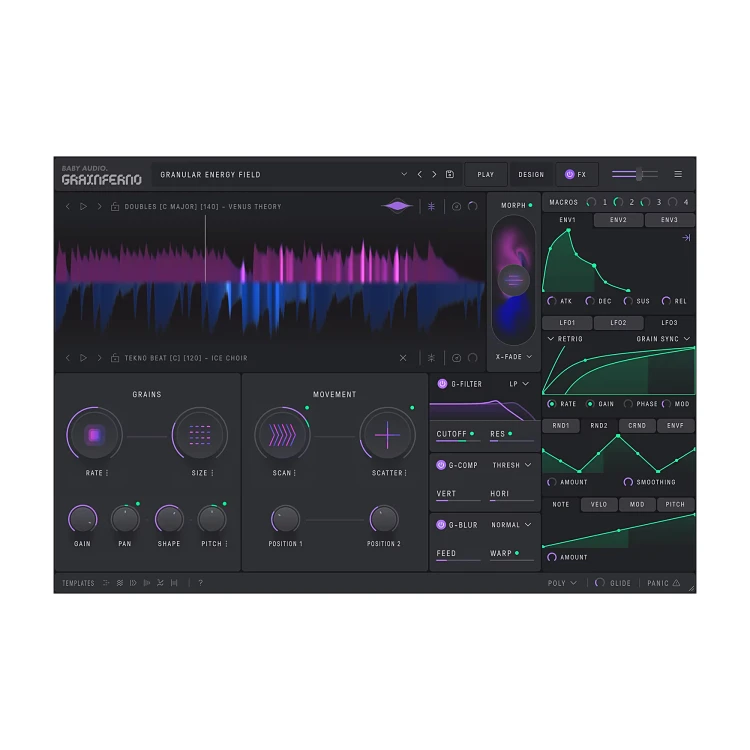Click the Grains Size grid knob
750x750 pixels.
coord(199,435)
